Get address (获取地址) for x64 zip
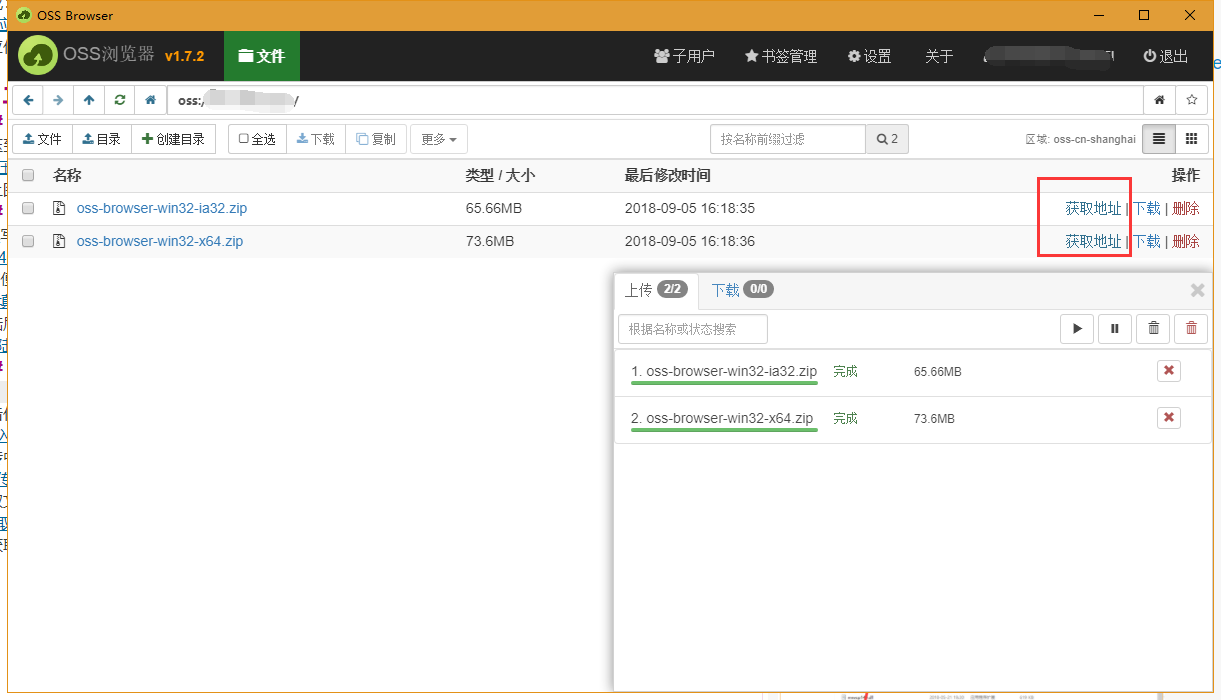 pos(1093,241)
